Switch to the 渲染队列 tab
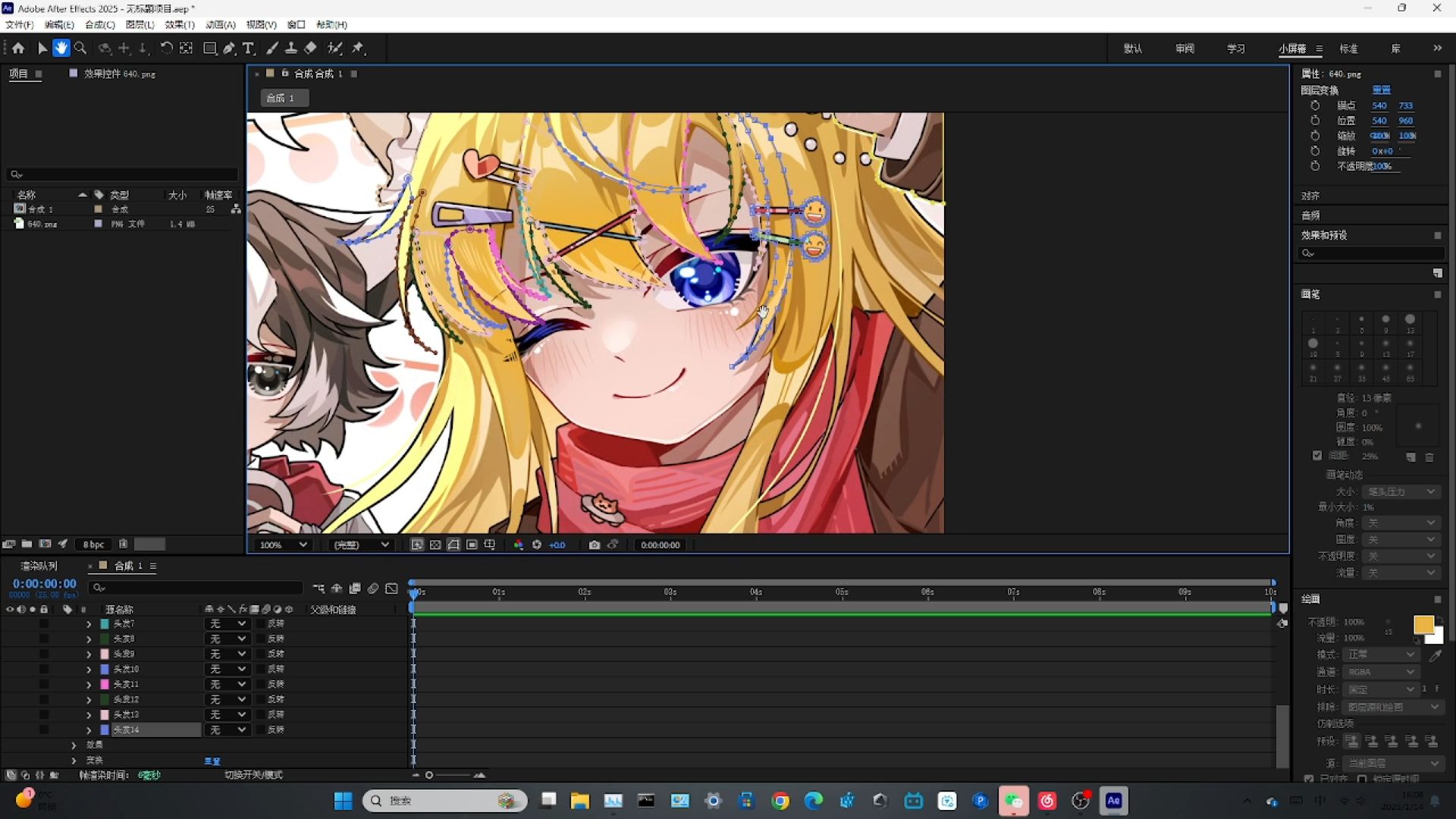Viewport: 1456px width, 819px height. click(39, 566)
